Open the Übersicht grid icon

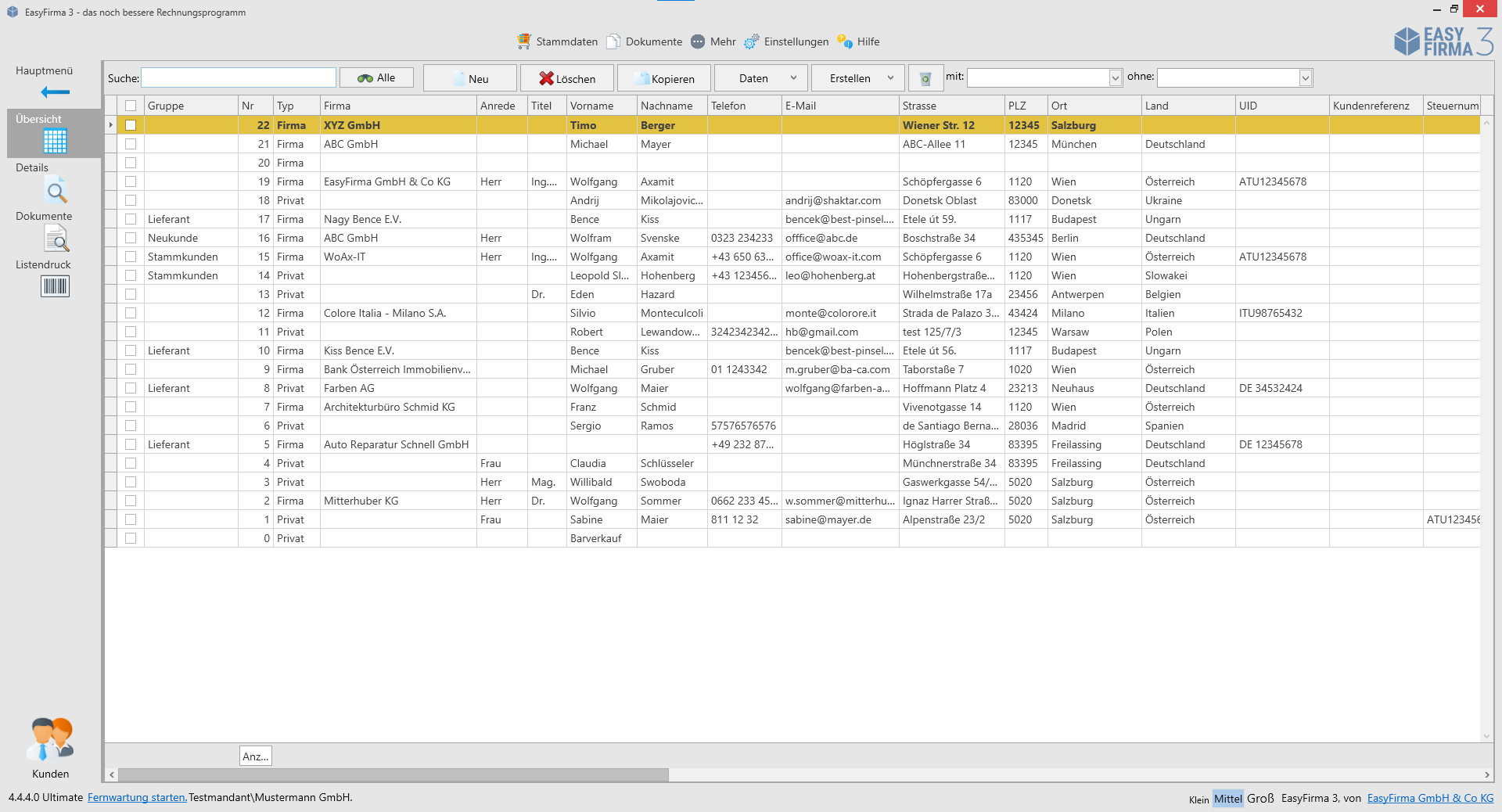[55, 141]
